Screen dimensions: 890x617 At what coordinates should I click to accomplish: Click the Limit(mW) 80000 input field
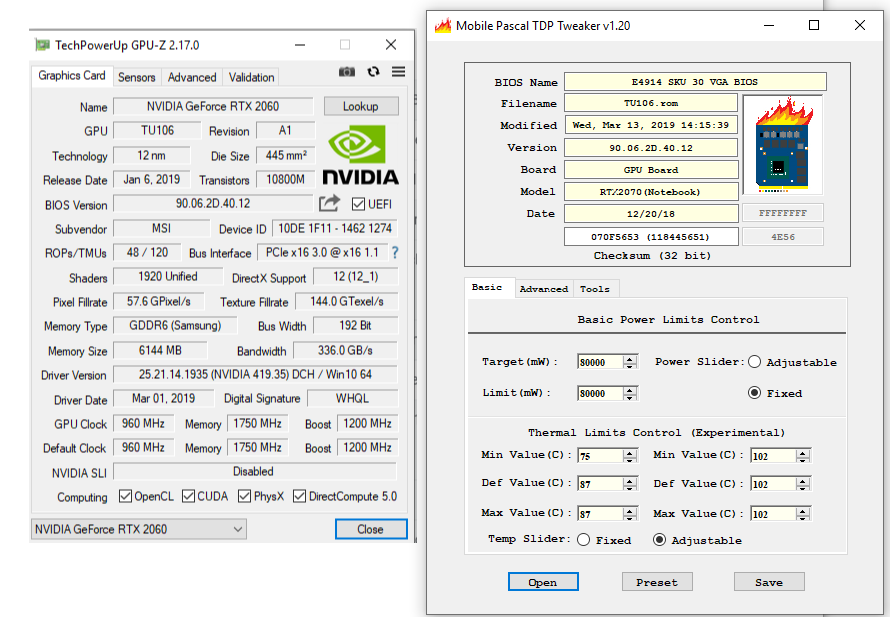click(600, 393)
